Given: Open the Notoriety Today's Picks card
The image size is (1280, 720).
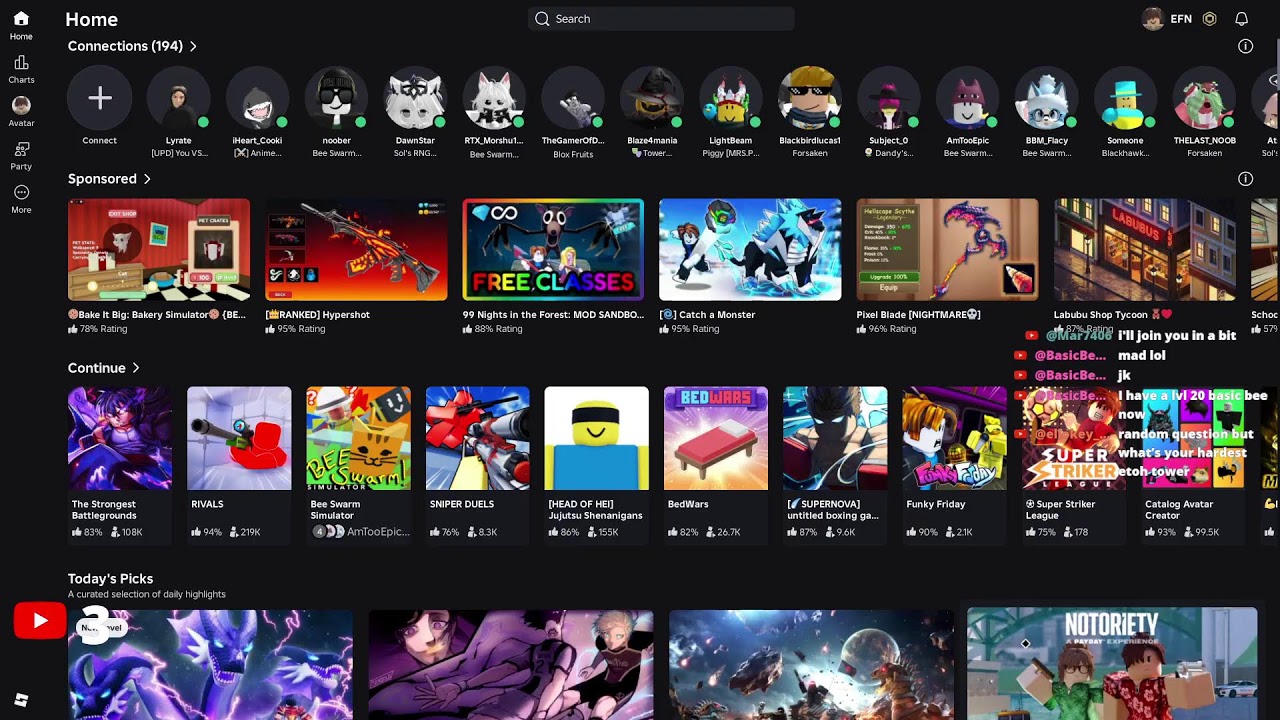Looking at the screenshot, I should click(1112, 663).
